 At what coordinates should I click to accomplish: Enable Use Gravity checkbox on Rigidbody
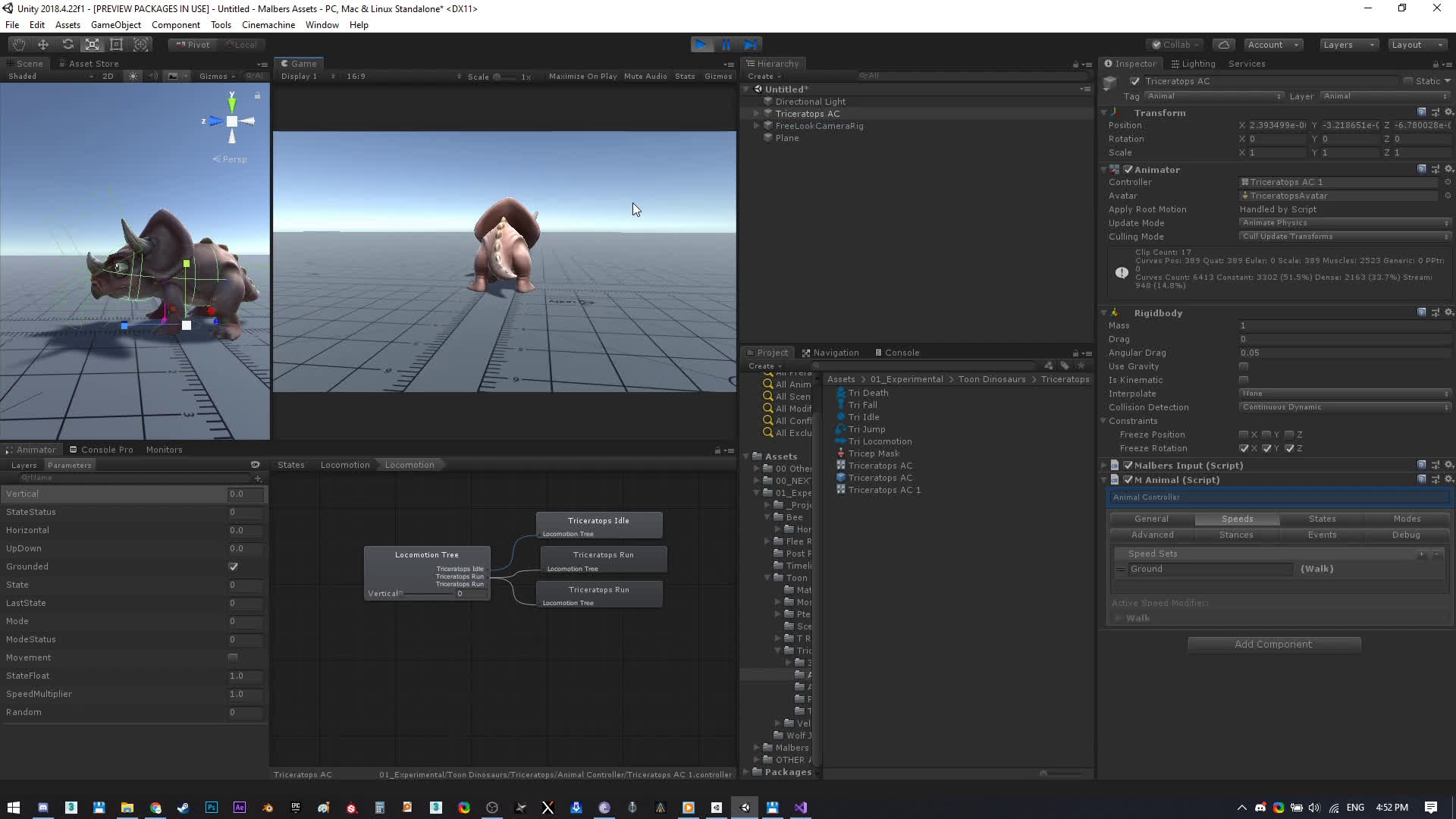(1243, 366)
